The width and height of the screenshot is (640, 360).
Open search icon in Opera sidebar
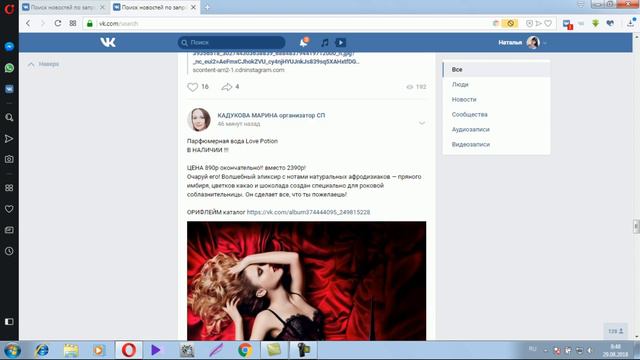tap(9, 118)
